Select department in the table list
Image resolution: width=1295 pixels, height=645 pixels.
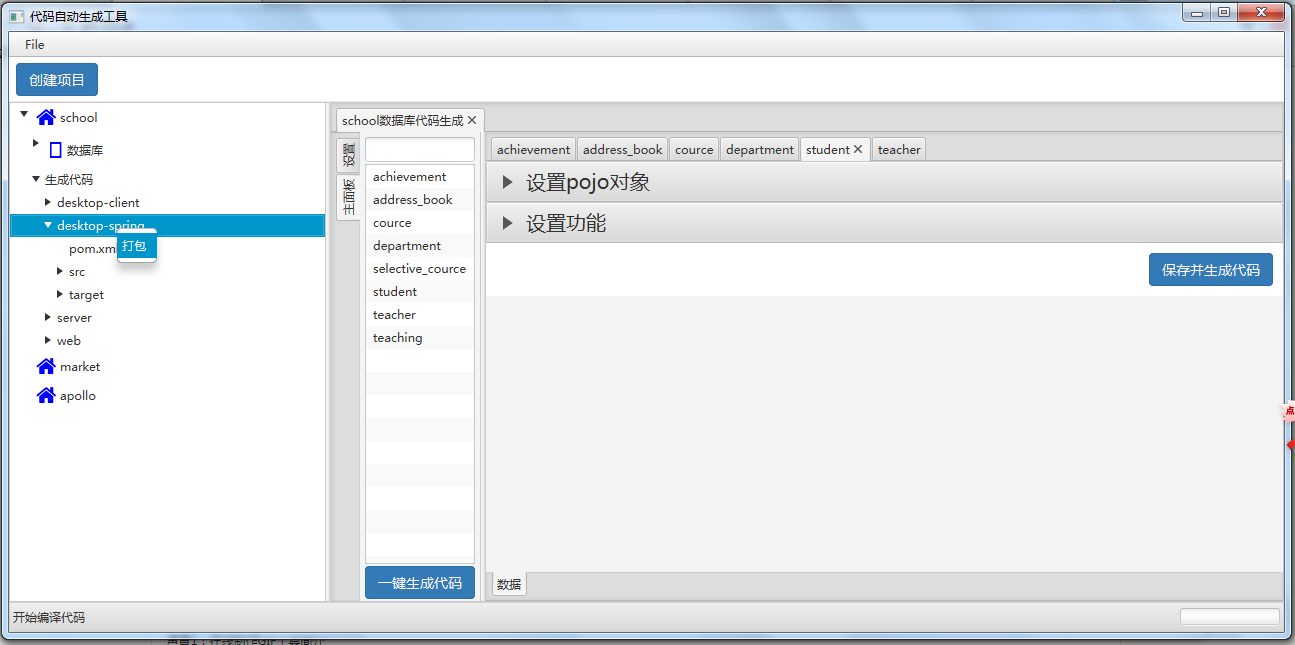[420, 245]
